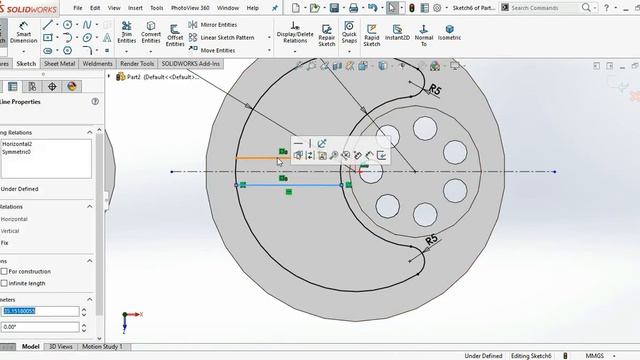This screenshot has width=640, height=360.
Task: Select the Smart Dimension tool
Action: [23, 32]
